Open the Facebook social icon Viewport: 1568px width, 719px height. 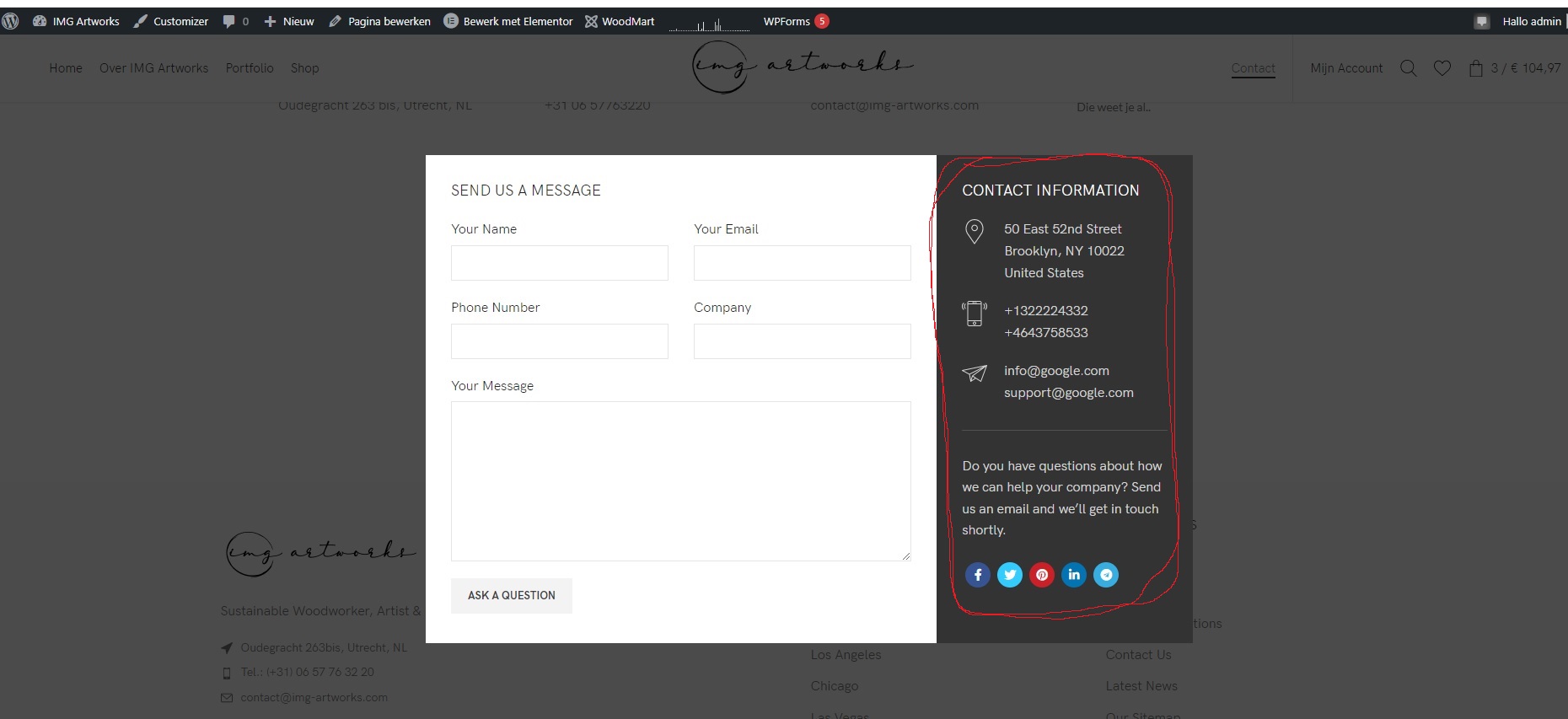pyautogui.click(x=978, y=575)
